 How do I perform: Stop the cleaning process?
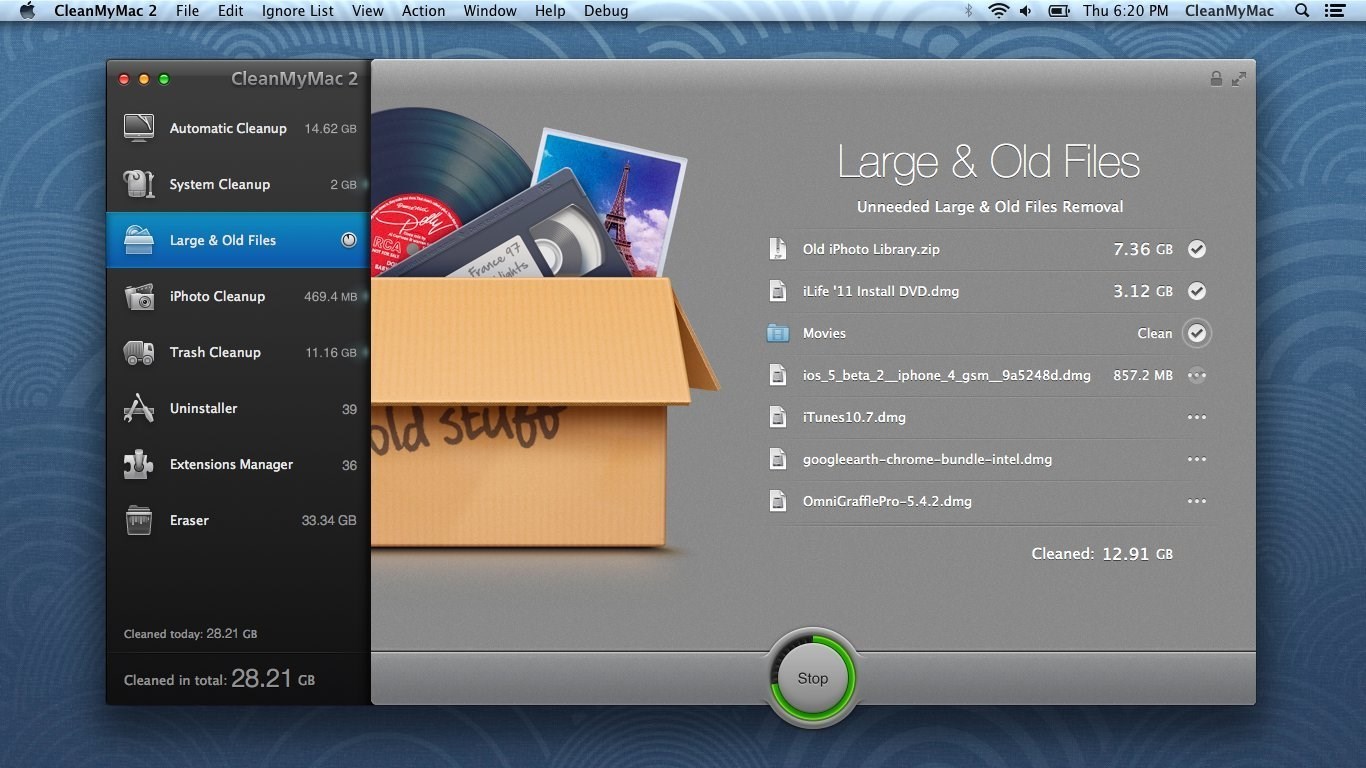click(812, 678)
